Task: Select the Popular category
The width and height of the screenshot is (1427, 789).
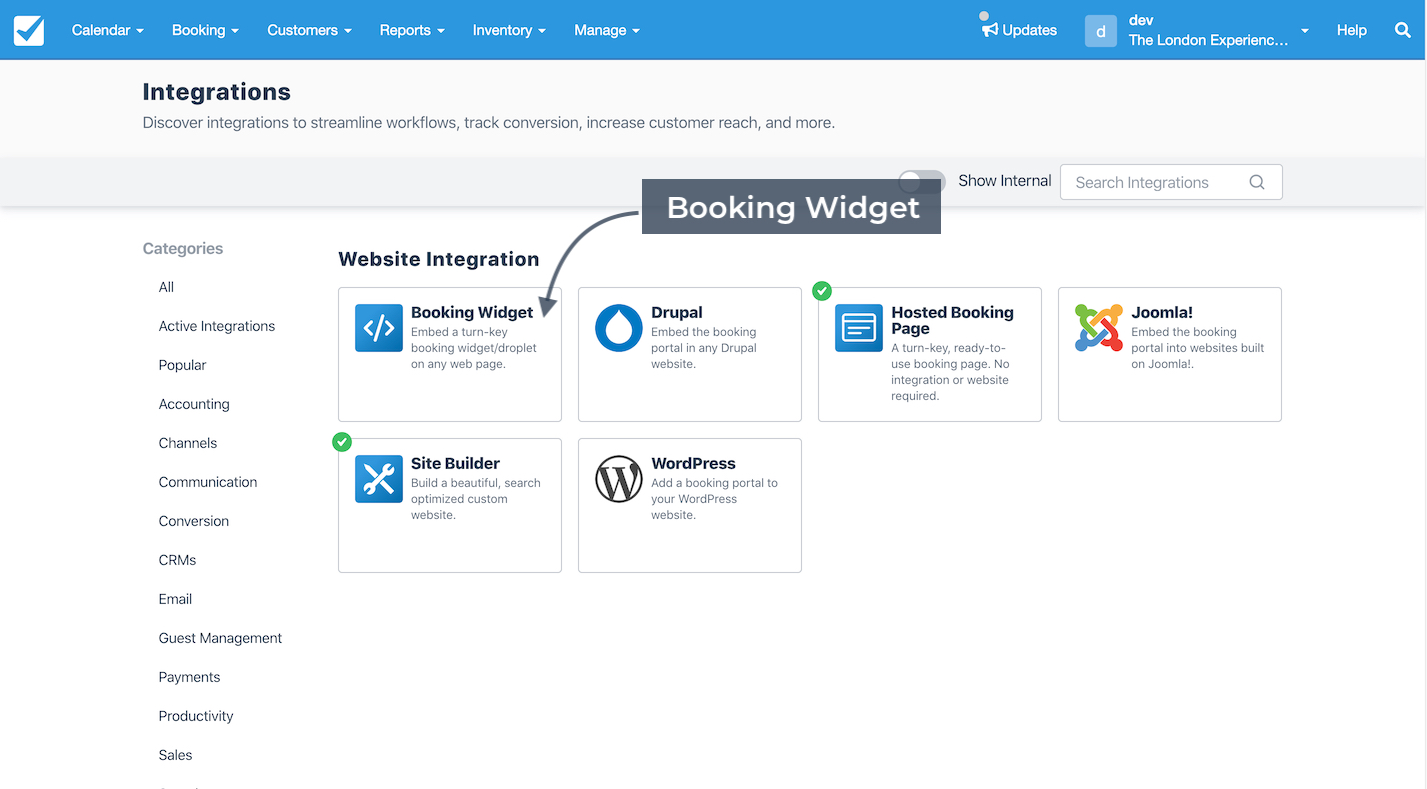Action: [x=182, y=365]
